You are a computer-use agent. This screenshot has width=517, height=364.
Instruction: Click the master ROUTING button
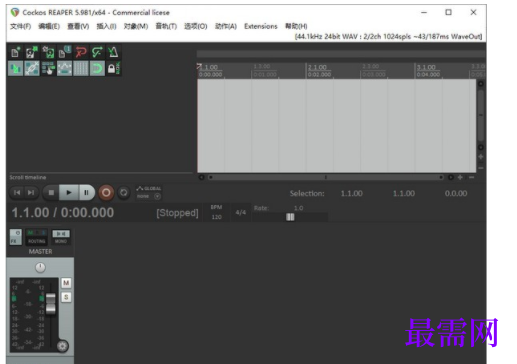pyautogui.click(x=37, y=237)
